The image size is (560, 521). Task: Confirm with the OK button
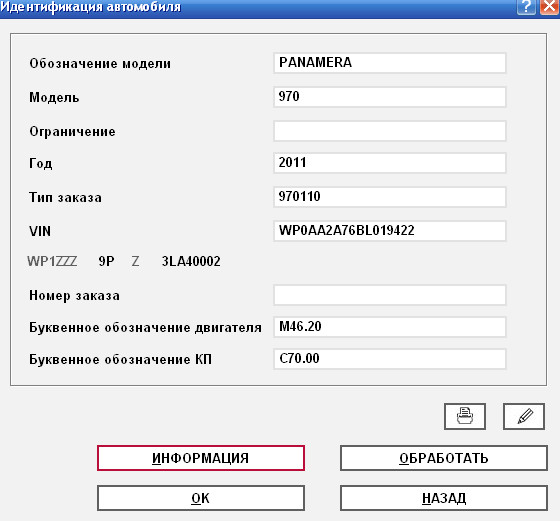(x=201, y=498)
